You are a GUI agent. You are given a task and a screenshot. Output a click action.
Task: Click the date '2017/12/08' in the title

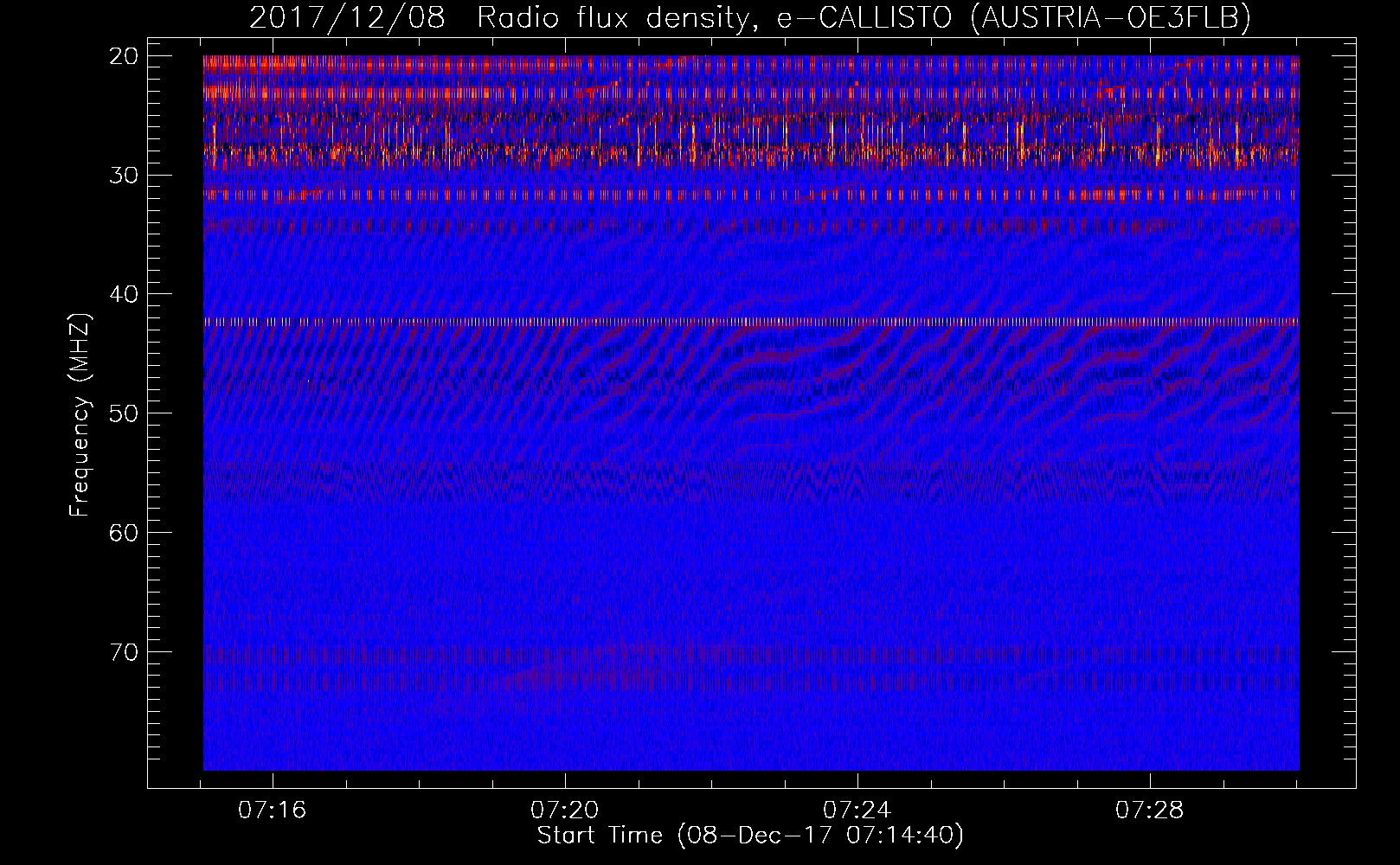click(347, 17)
